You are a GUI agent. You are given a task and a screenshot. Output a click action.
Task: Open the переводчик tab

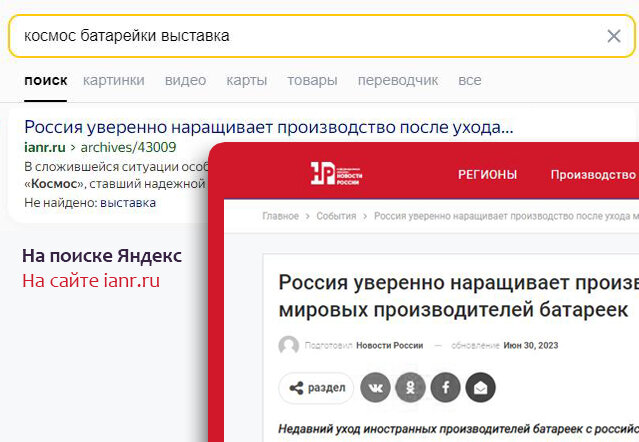(398, 80)
